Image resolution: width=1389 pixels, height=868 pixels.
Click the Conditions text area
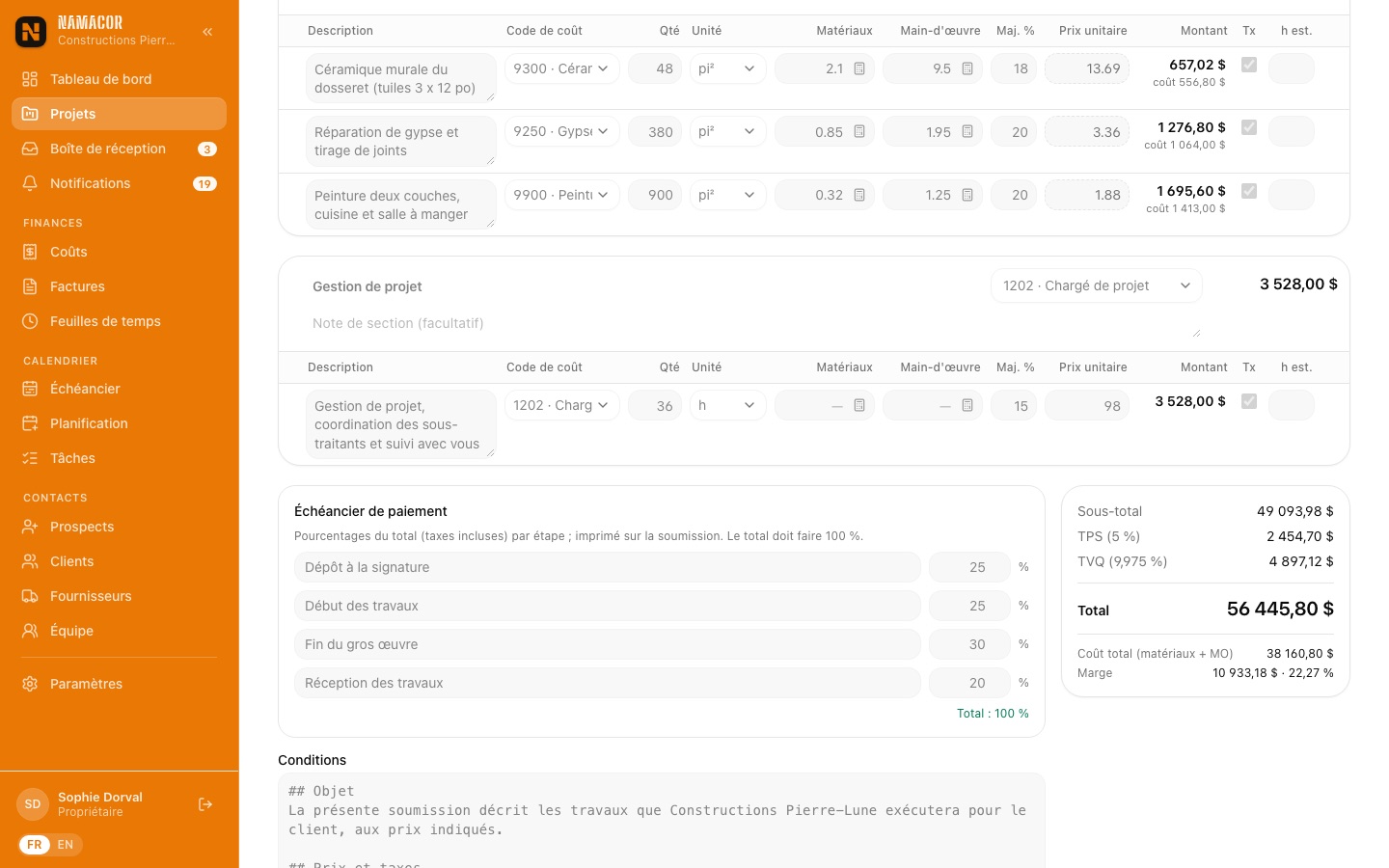662,821
